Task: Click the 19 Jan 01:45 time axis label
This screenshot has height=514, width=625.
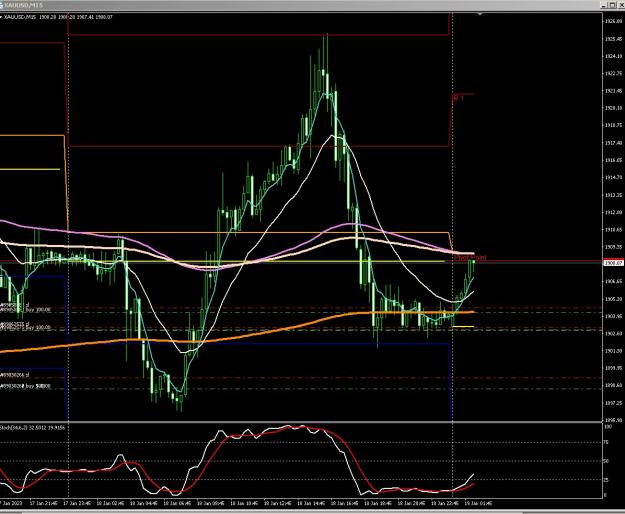Action: [x=478, y=503]
